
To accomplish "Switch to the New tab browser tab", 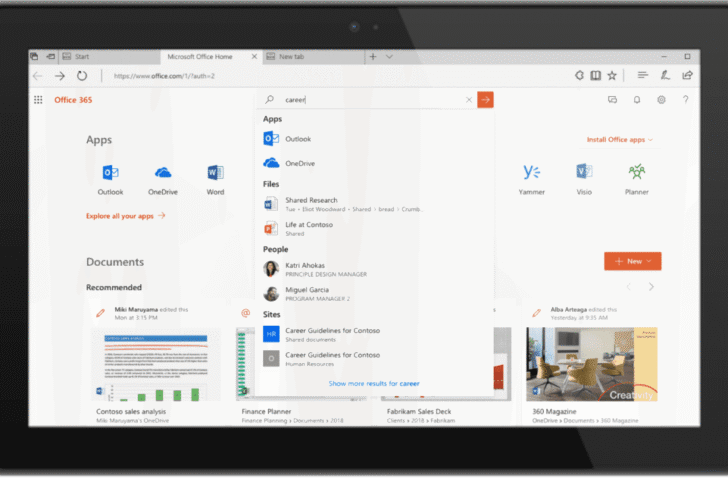I will [314, 57].
